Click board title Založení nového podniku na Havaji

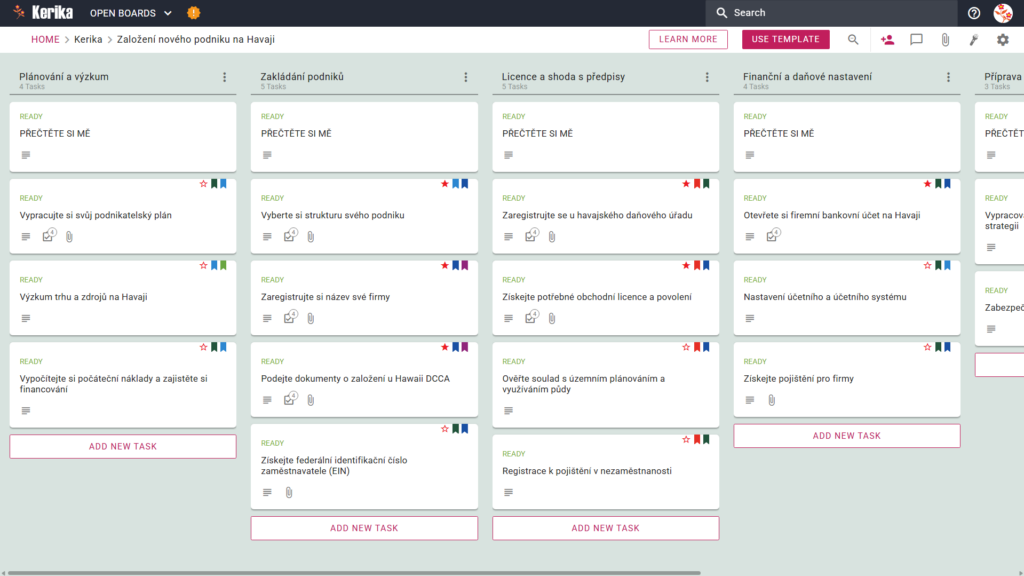point(195,39)
